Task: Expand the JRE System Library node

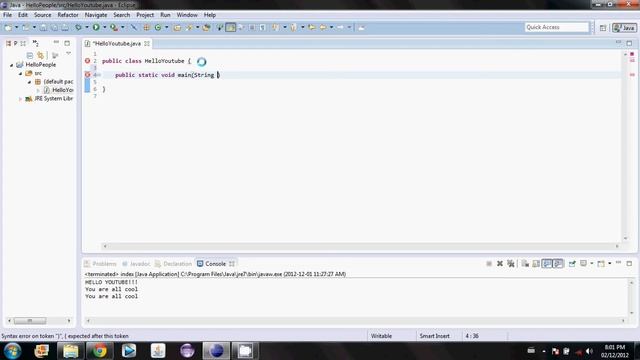Action: (x=20, y=99)
